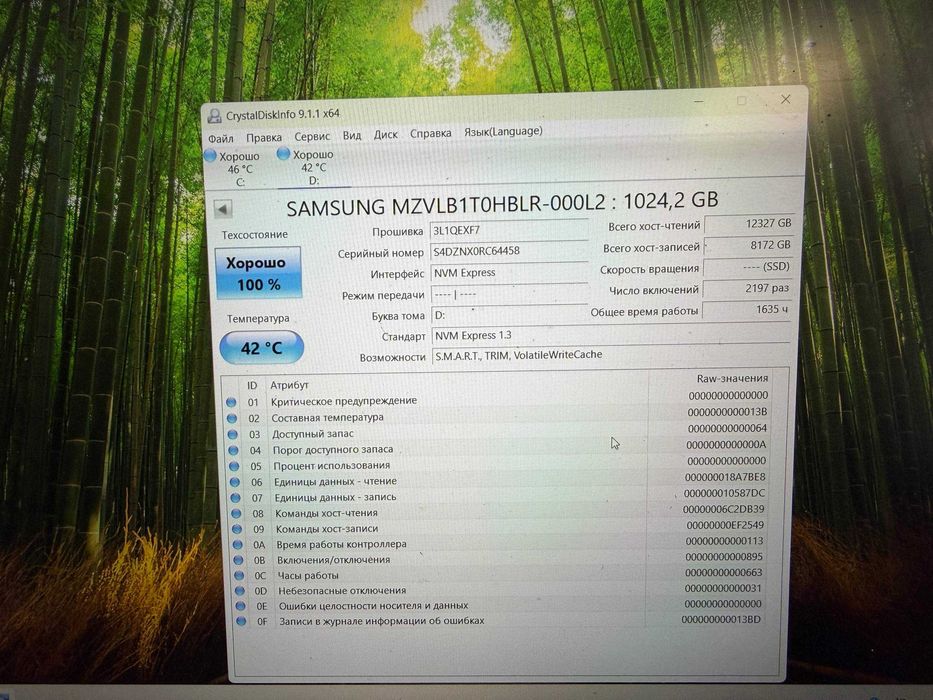
Task: Select row Критическое предупреждение
Action: 497,399
